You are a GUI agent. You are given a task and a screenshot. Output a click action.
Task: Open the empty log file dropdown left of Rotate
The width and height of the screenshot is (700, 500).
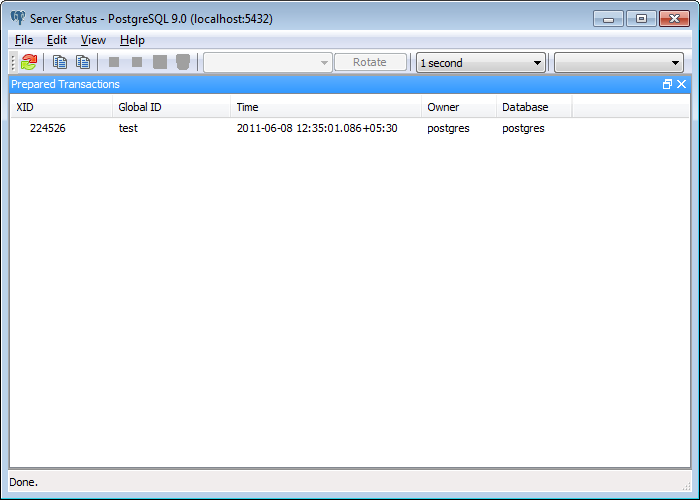(268, 63)
